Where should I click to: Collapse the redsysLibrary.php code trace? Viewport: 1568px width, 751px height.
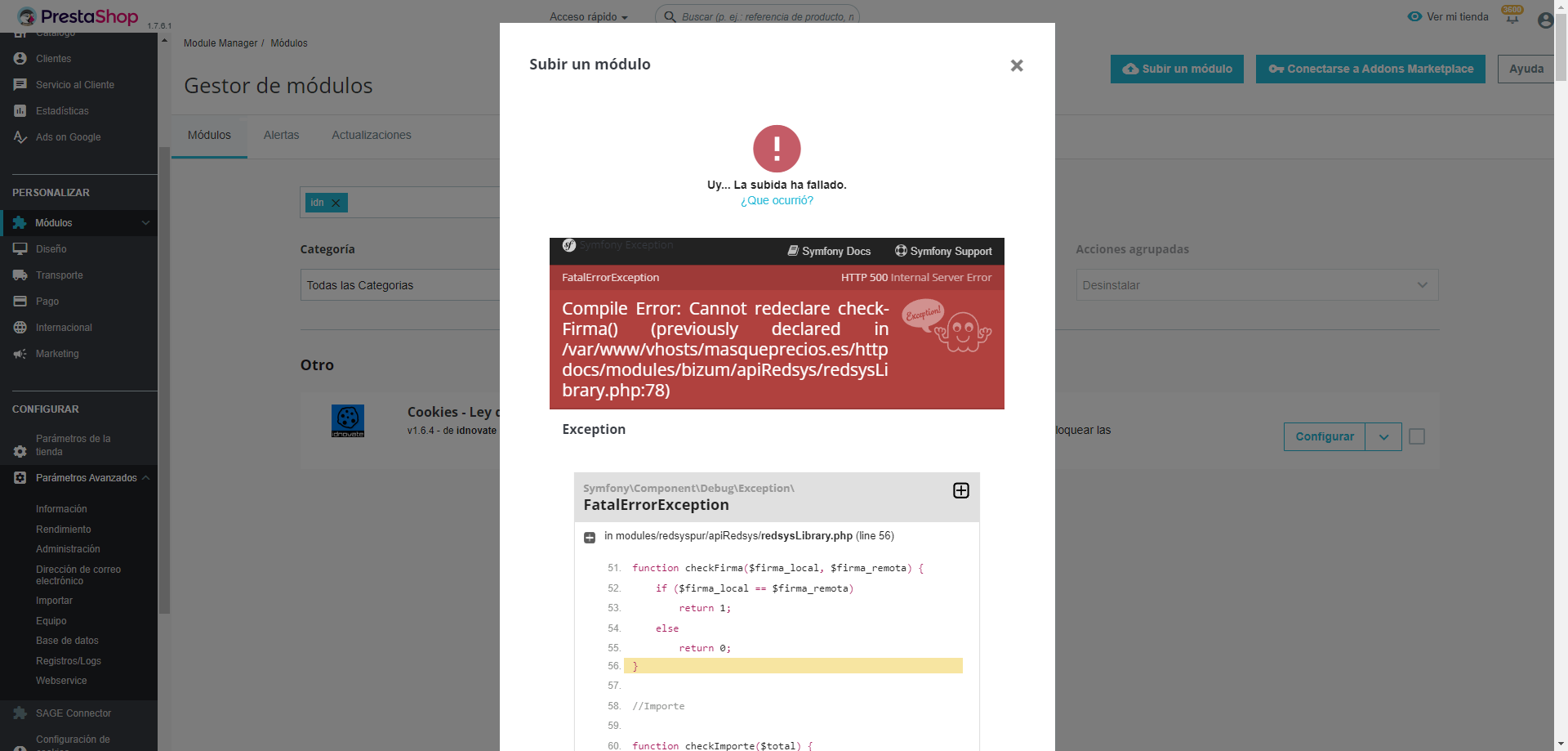pyautogui.click(x=590, y=537)
